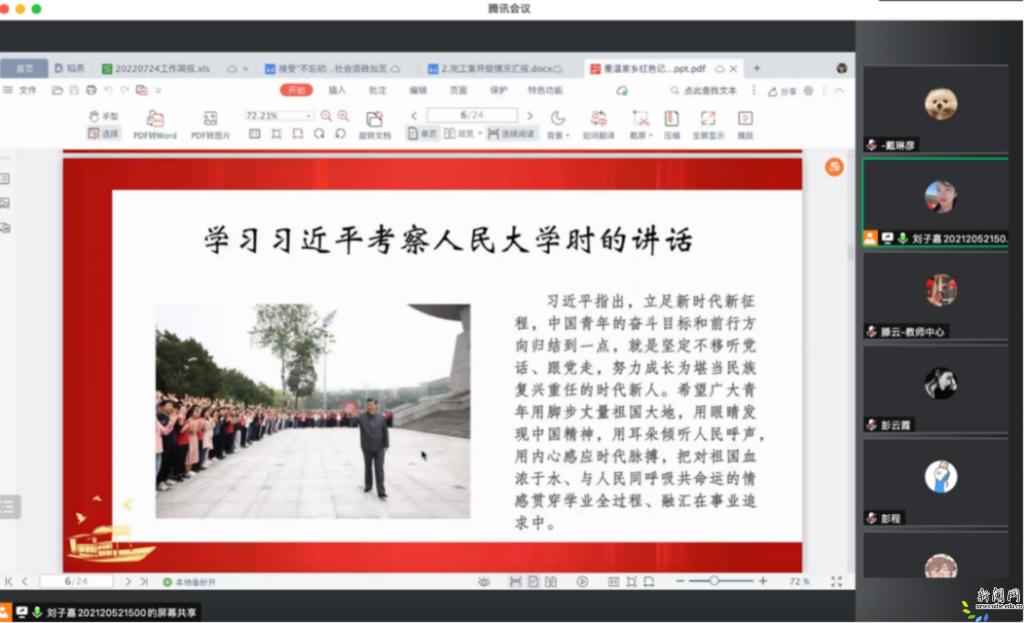Select the 批注 ribbon tab

point(377,90)
